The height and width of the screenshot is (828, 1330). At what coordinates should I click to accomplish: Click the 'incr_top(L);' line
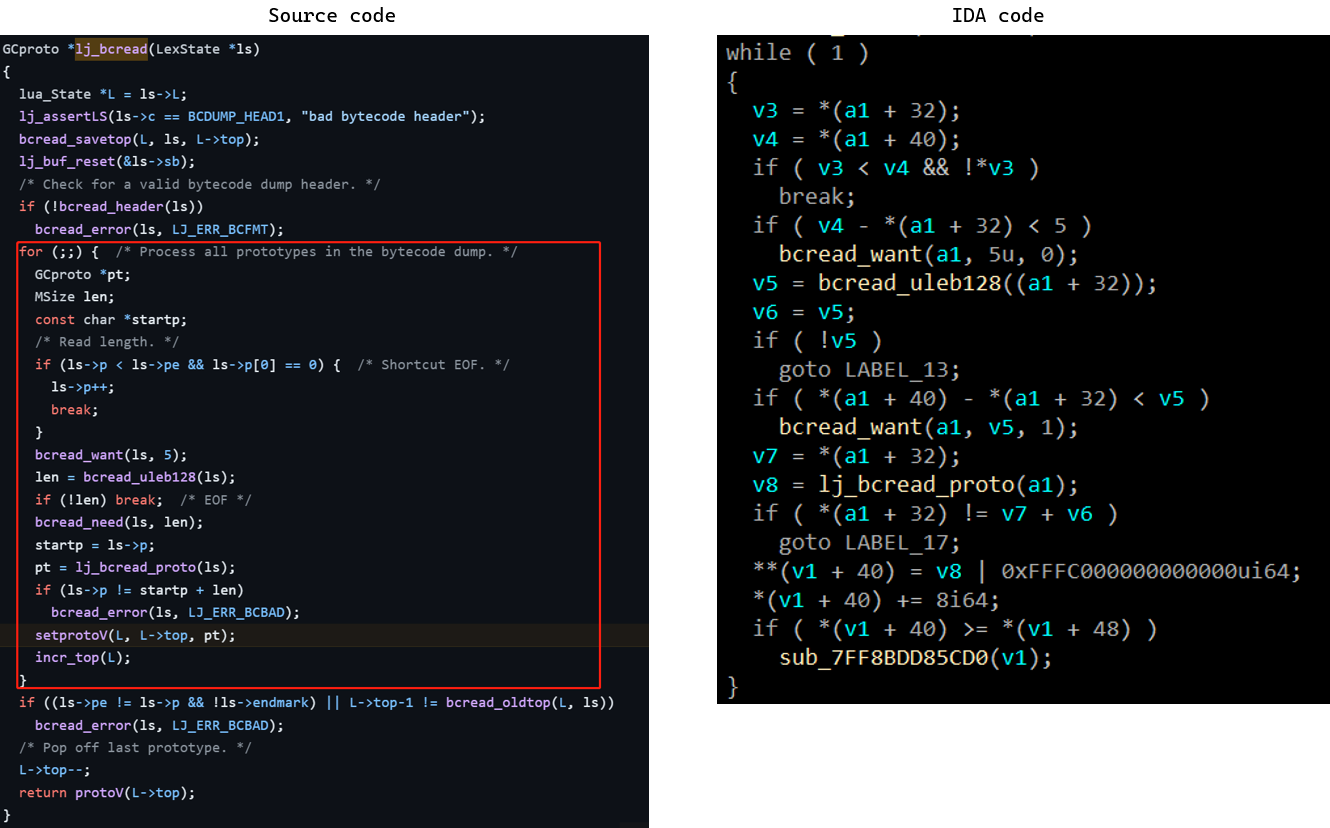[83, 657]
